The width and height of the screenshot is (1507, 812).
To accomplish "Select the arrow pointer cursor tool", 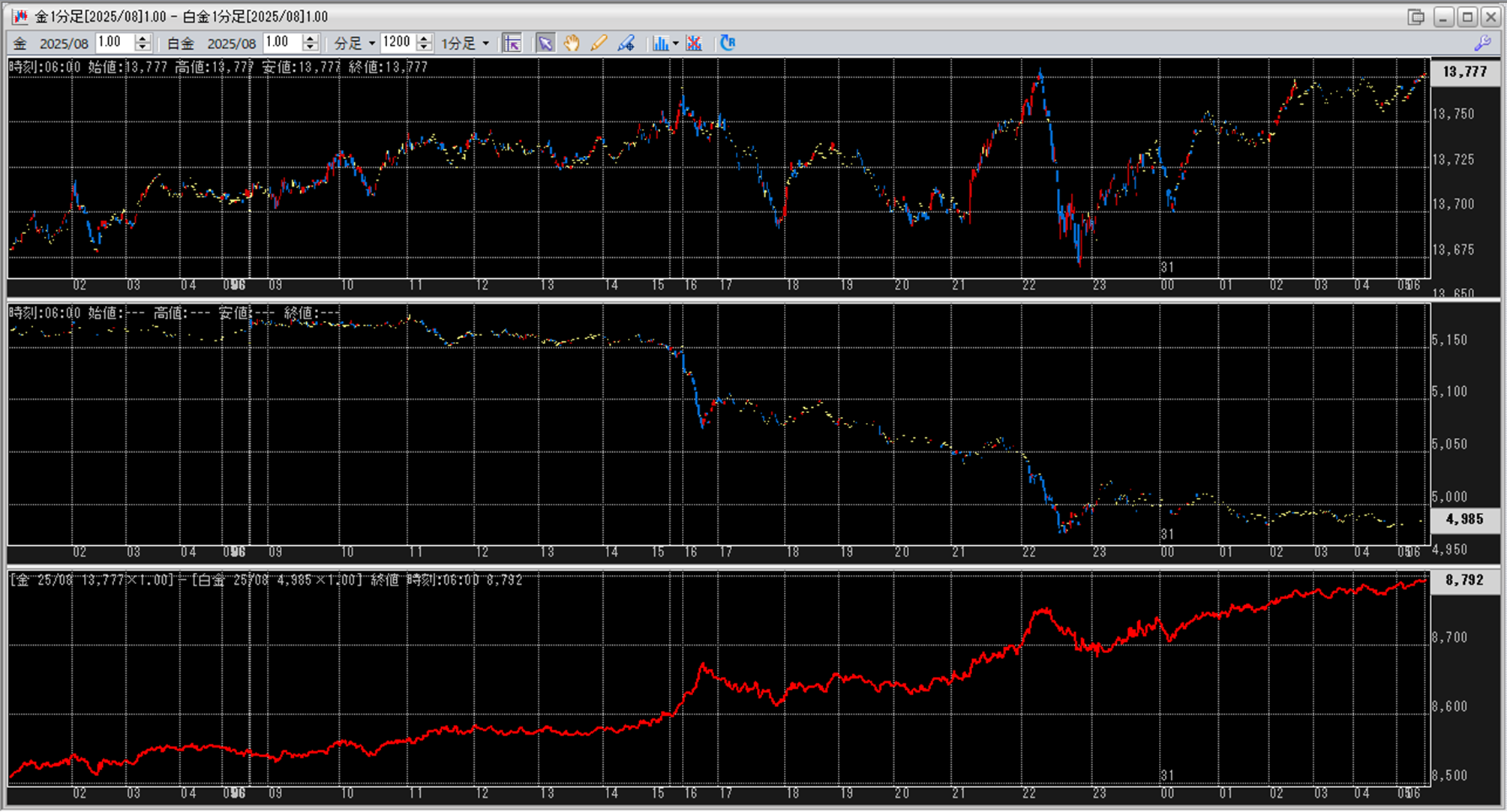I will pyautogui.click(x=545, y=43).
